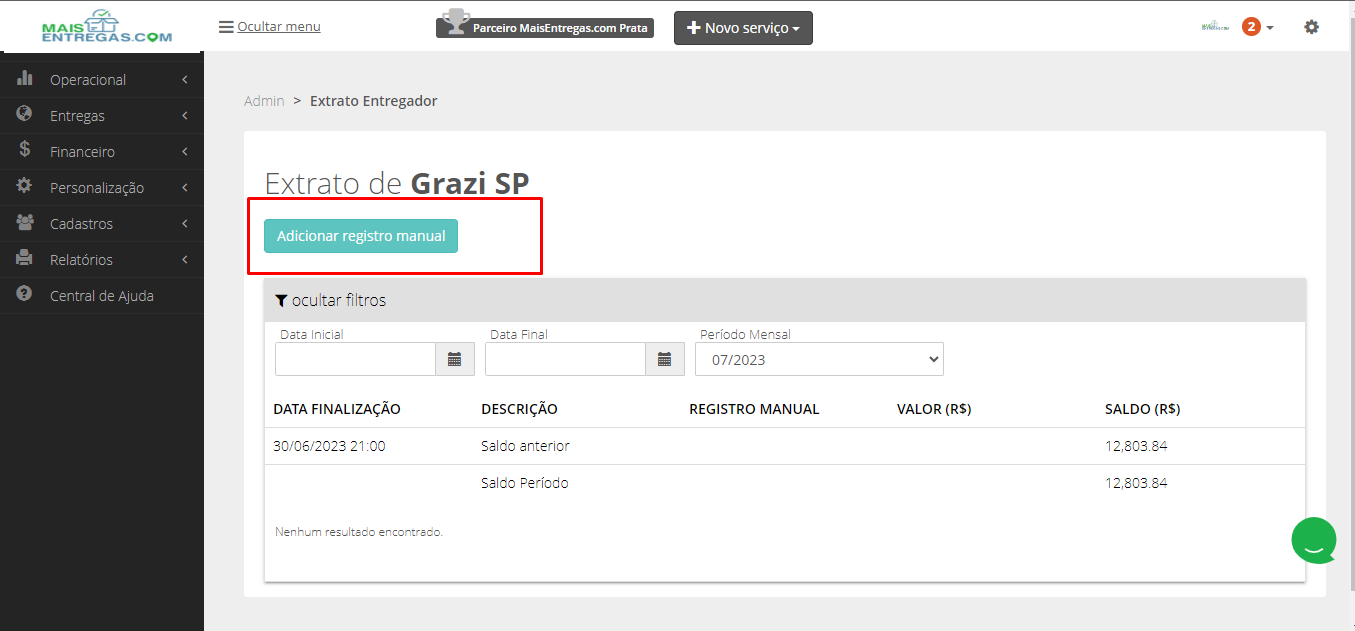
Task: Expand the Relatórios chevron
Action: [185, 260]
